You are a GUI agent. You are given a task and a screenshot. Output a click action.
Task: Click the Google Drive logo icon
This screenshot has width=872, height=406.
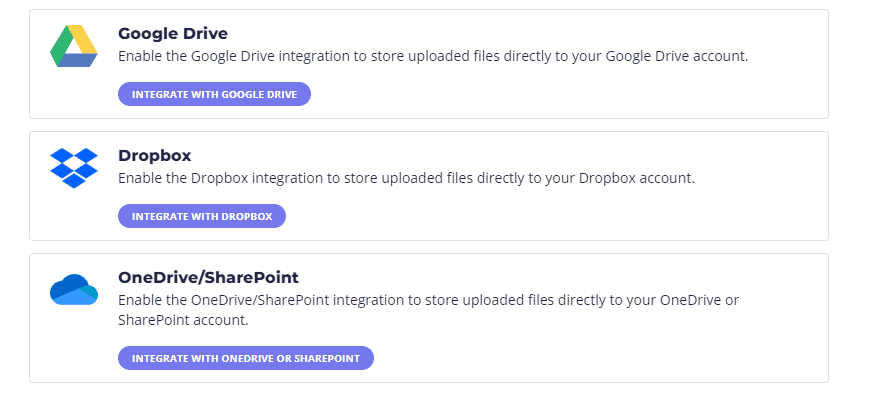[74, 46]
